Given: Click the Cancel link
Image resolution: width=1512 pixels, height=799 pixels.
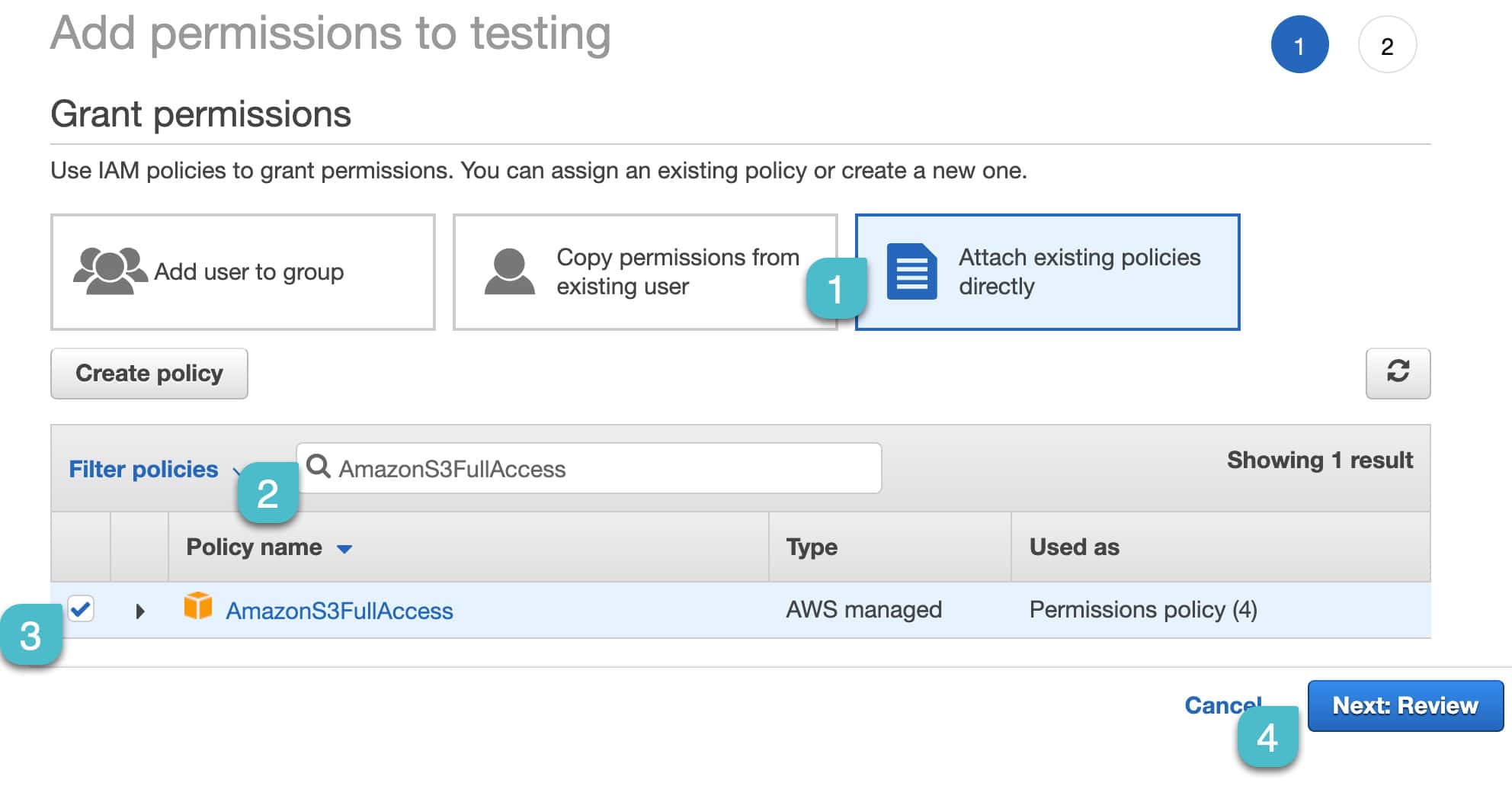Looking at the screenshot, I should (1222, 705).
